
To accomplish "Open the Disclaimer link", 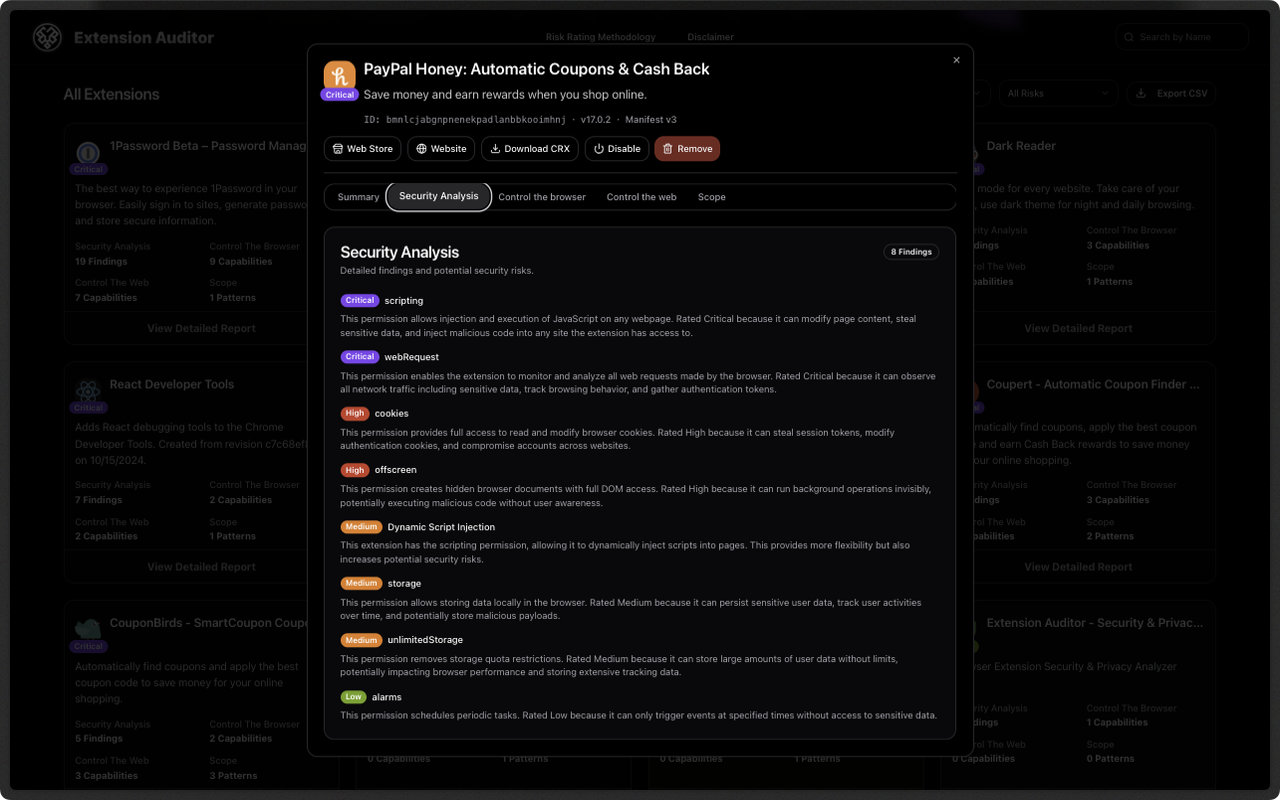I will pos(711,37).
